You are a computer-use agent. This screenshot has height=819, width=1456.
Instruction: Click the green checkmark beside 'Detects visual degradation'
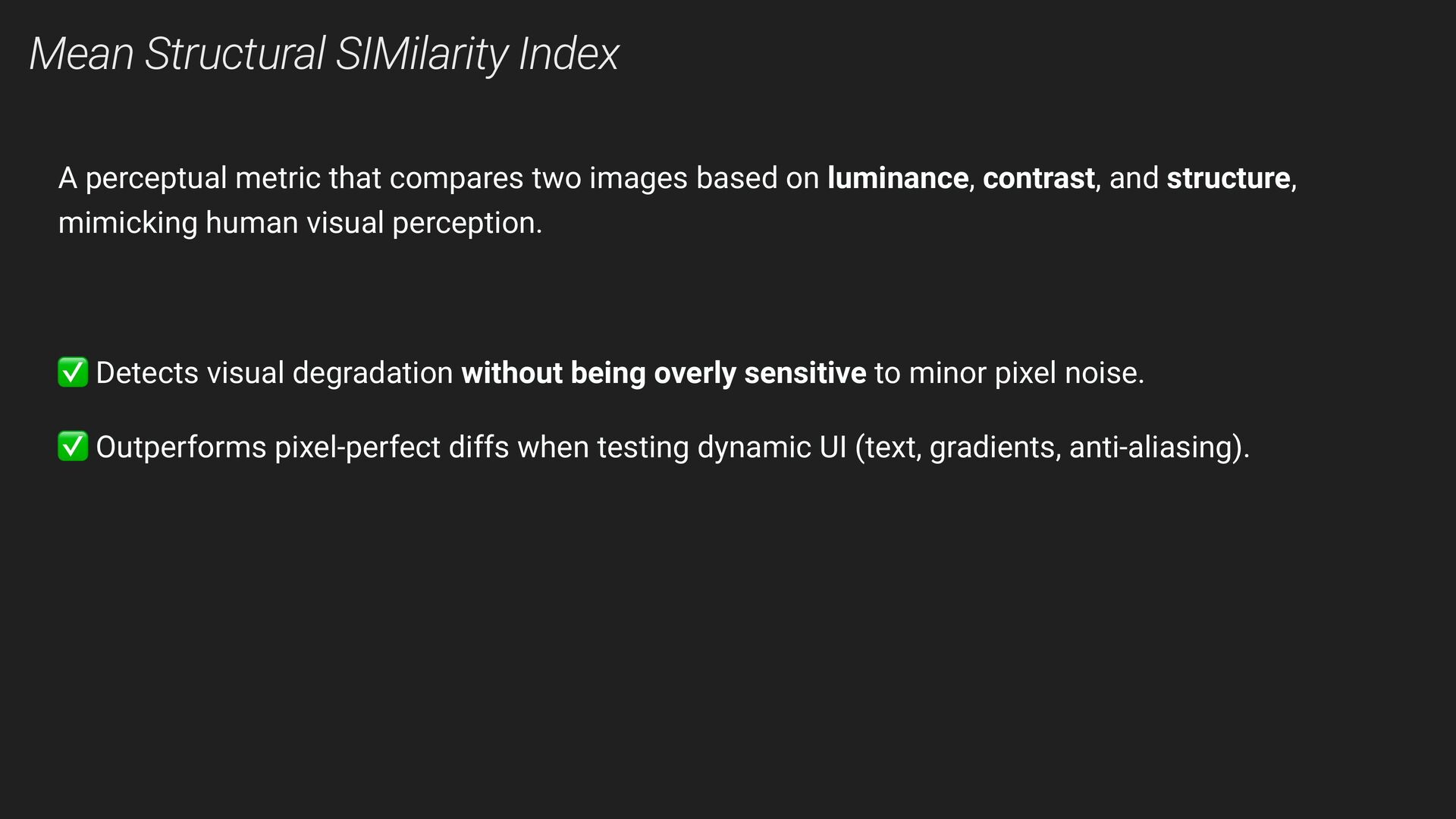coord(73,372)
